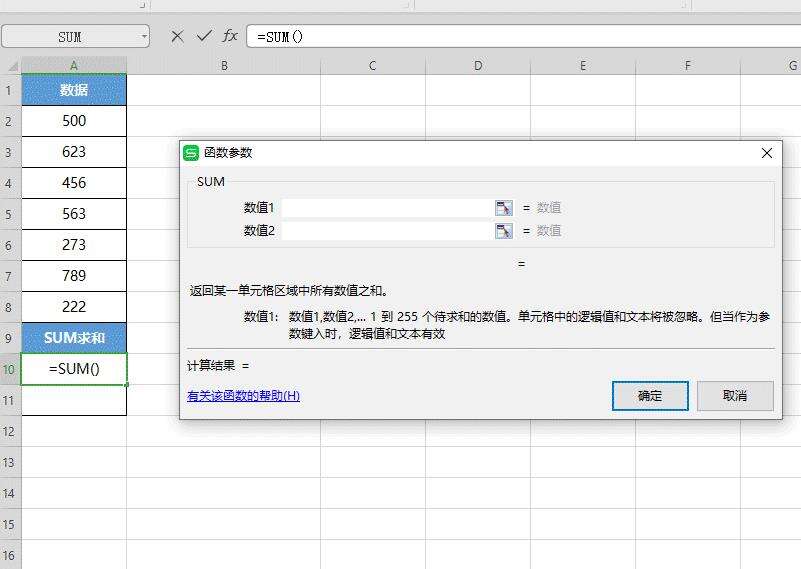Image resolution: width=801 pixels, height=569 pixels.
Task: Select row 14 header
Action: [10, 493]
